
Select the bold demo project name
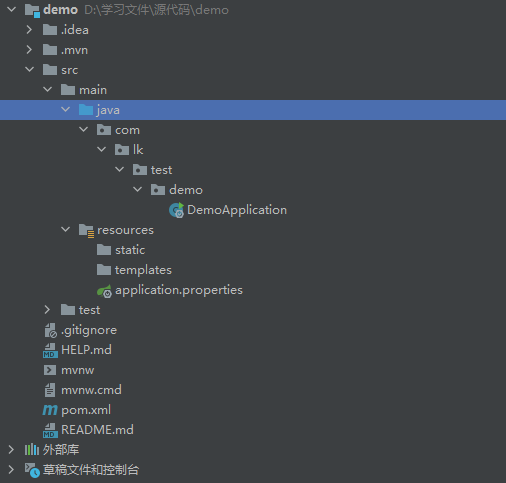point(60,10)
